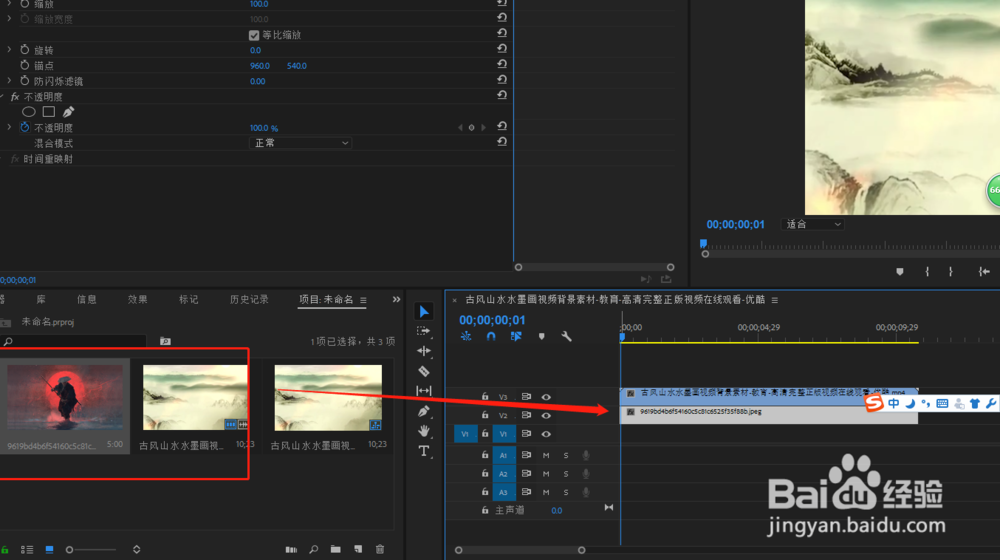Solo audio track A2
This screenshot has width=1000, height=560.
[x=566, y=474]
